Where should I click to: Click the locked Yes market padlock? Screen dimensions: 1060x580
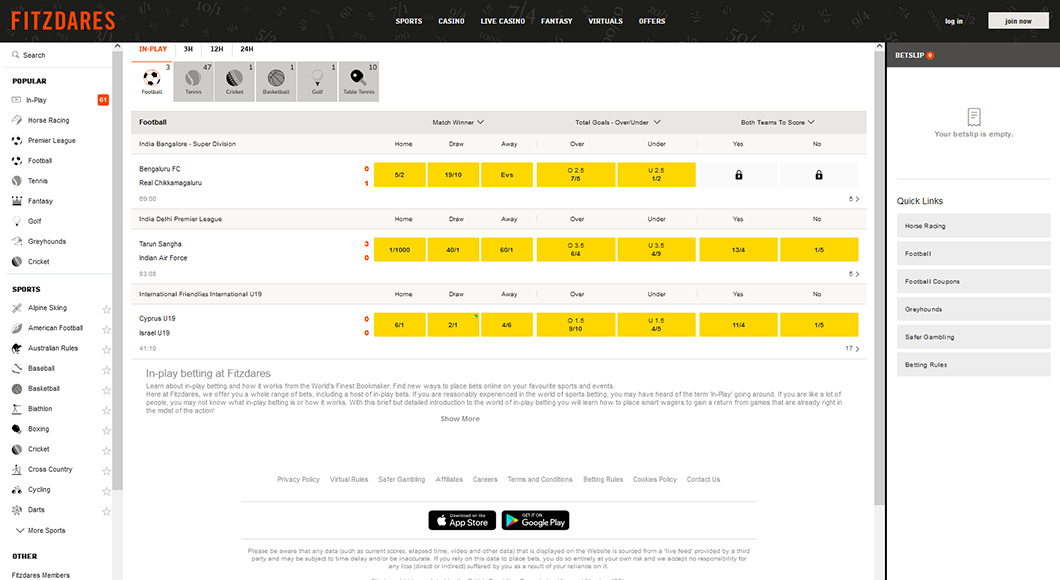point(738,175)
